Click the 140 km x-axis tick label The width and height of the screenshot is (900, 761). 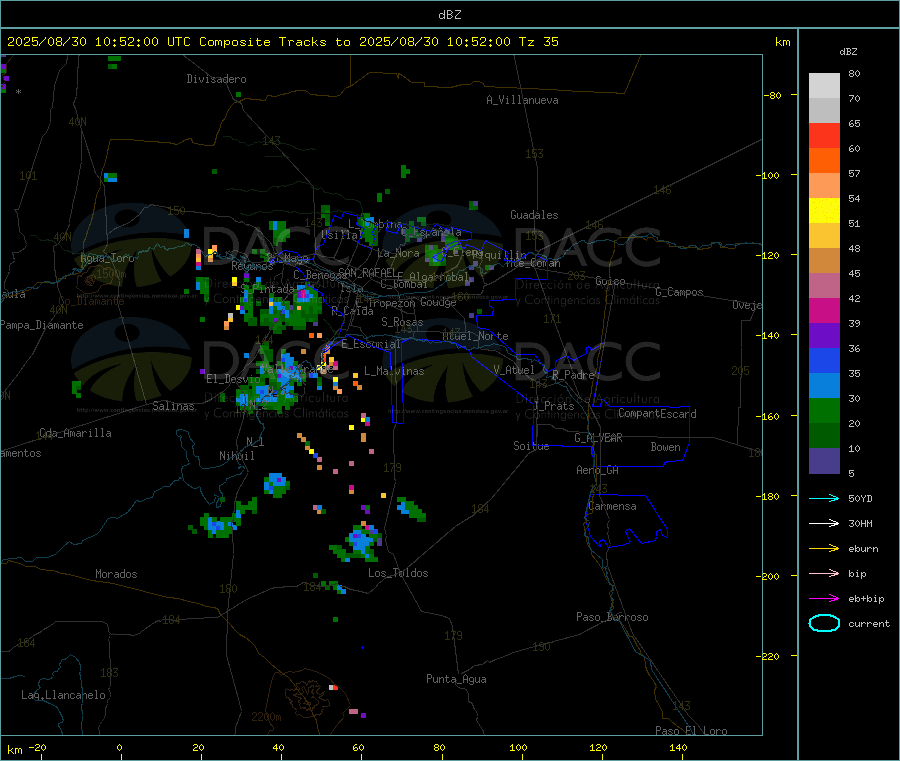678,747
